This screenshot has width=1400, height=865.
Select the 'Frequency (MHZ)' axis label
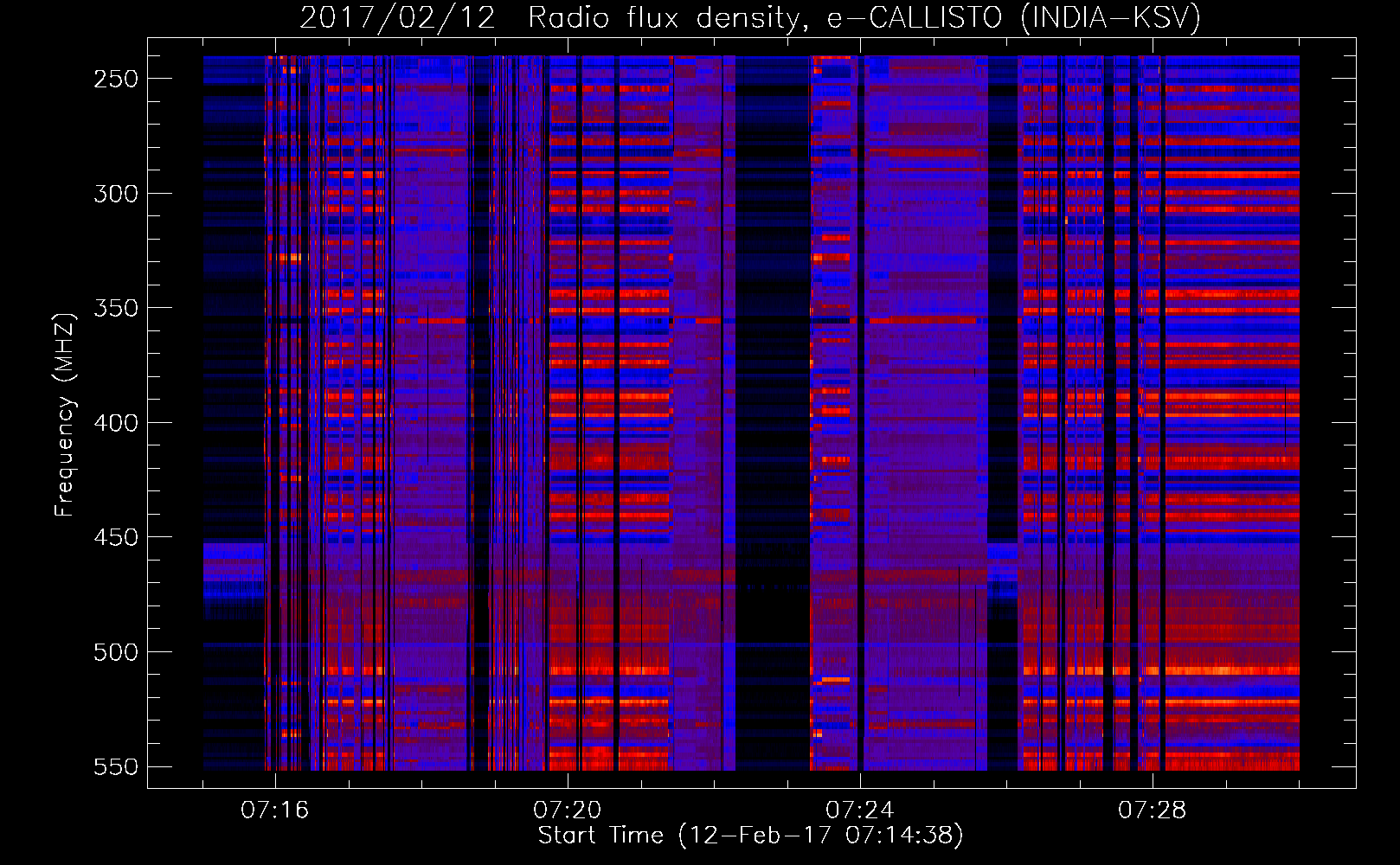(x=64, y=414)
